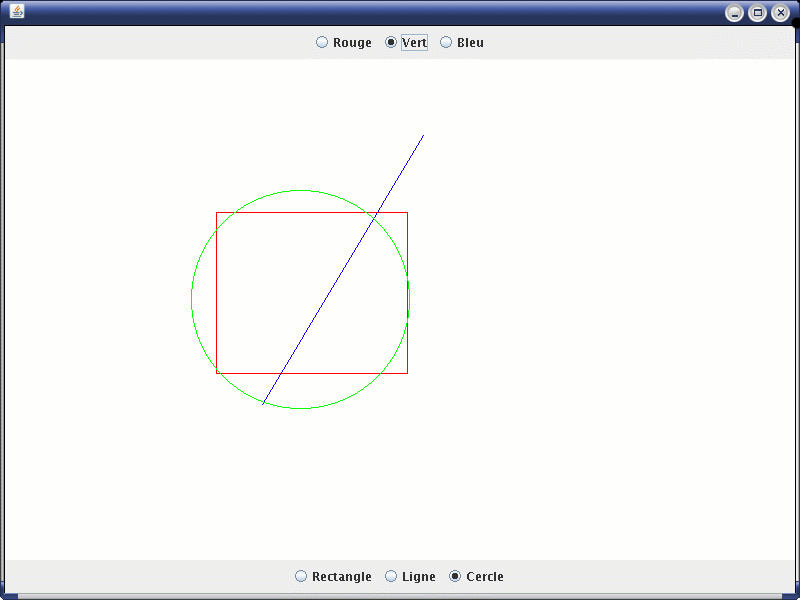Maximize the drawing window
This screenshot has height=600, width=800.
click(x=757, y=13)
